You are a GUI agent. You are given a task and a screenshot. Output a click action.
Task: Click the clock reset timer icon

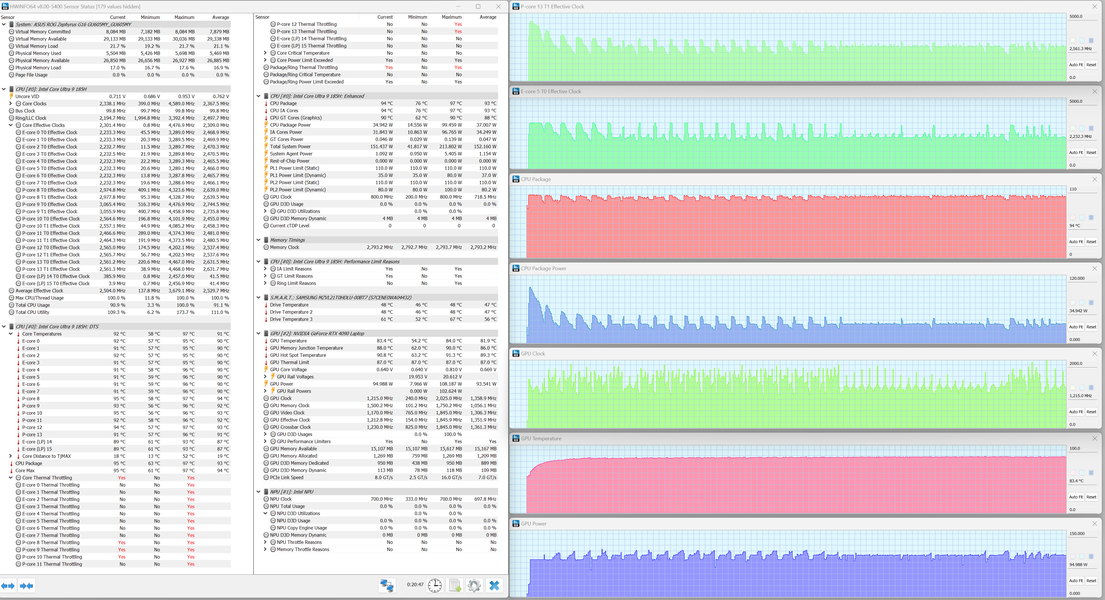click(x=435, y=585)
